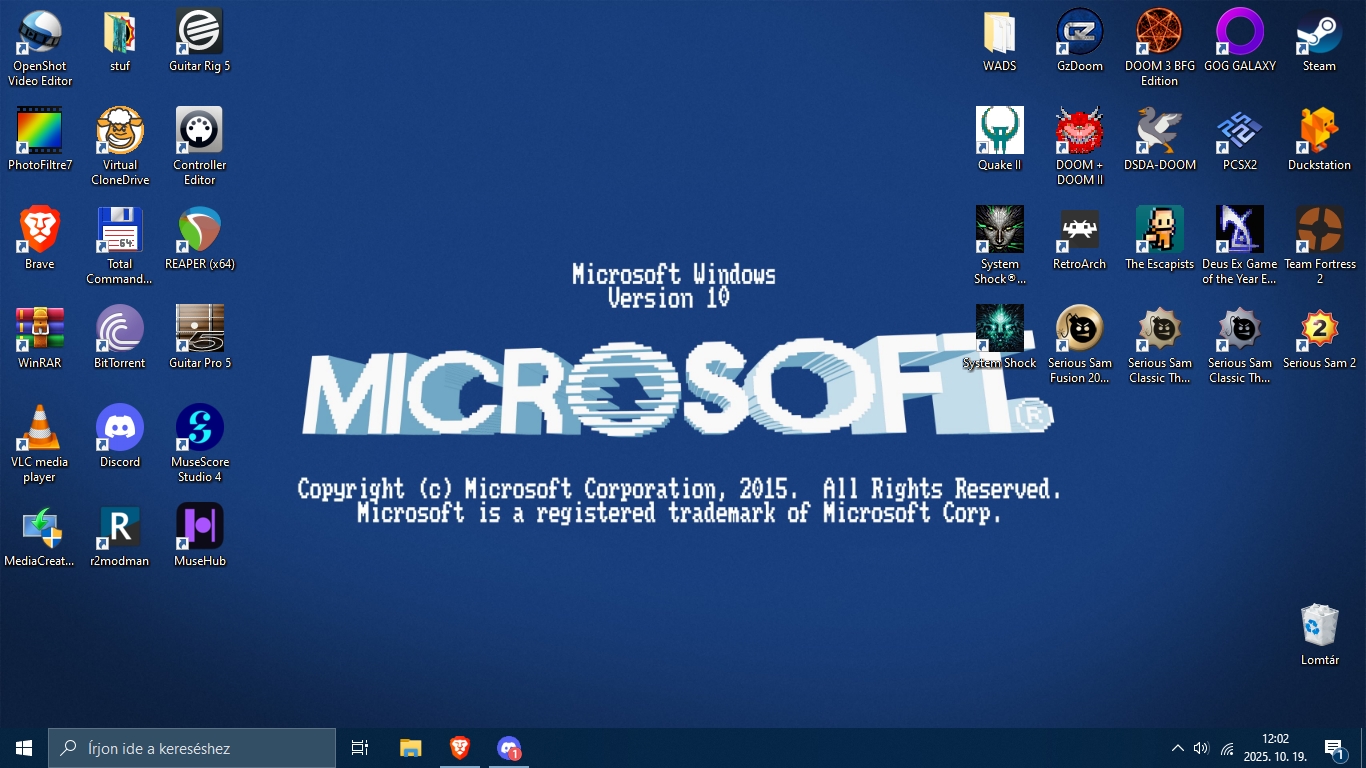Click the taskbar clock and date
The width and height of the screenshot is (1366, 768).
click(x=1275, y=748)
